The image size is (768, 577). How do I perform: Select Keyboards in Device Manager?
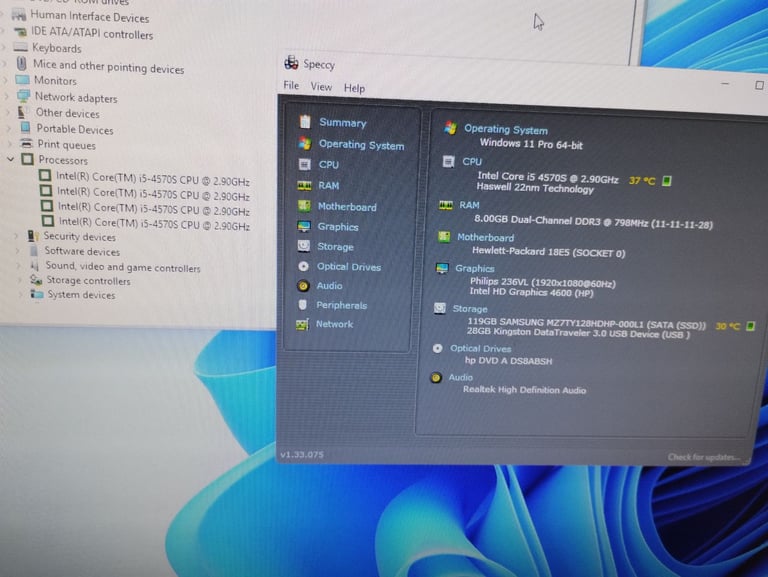coord(57,48)
